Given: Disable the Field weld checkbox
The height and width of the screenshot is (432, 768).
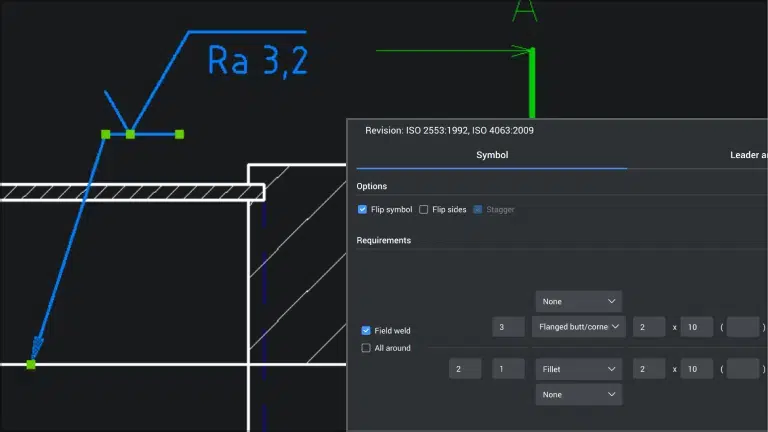Looking at the screenshot, I should (366, 330).
